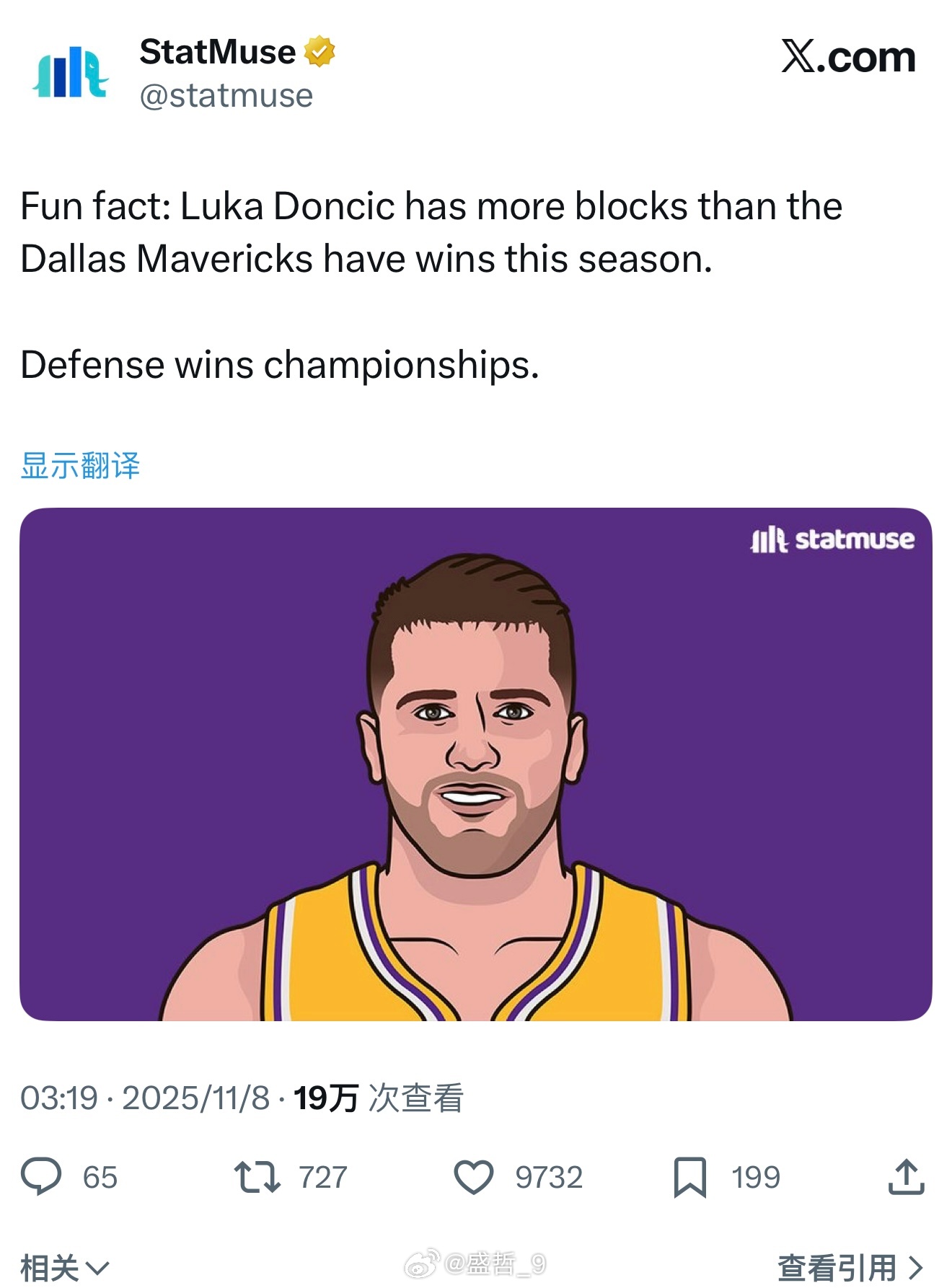Open the StatMuse profile avatar
This screenshot has width=952, height=1288.
(70, 73)
